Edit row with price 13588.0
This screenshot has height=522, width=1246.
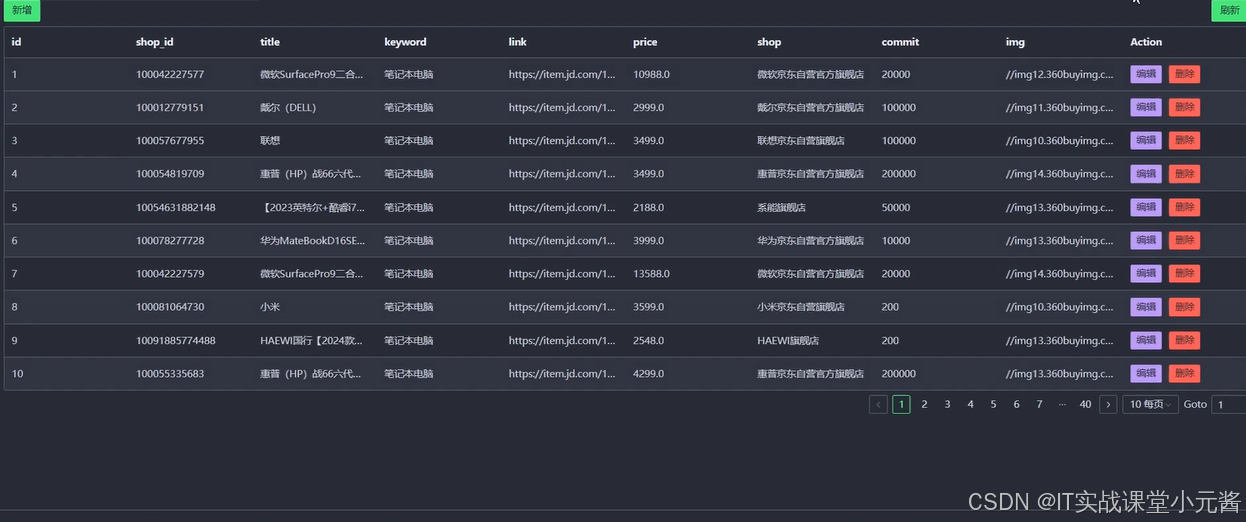pyautogui.click(x=1146, y=273)
